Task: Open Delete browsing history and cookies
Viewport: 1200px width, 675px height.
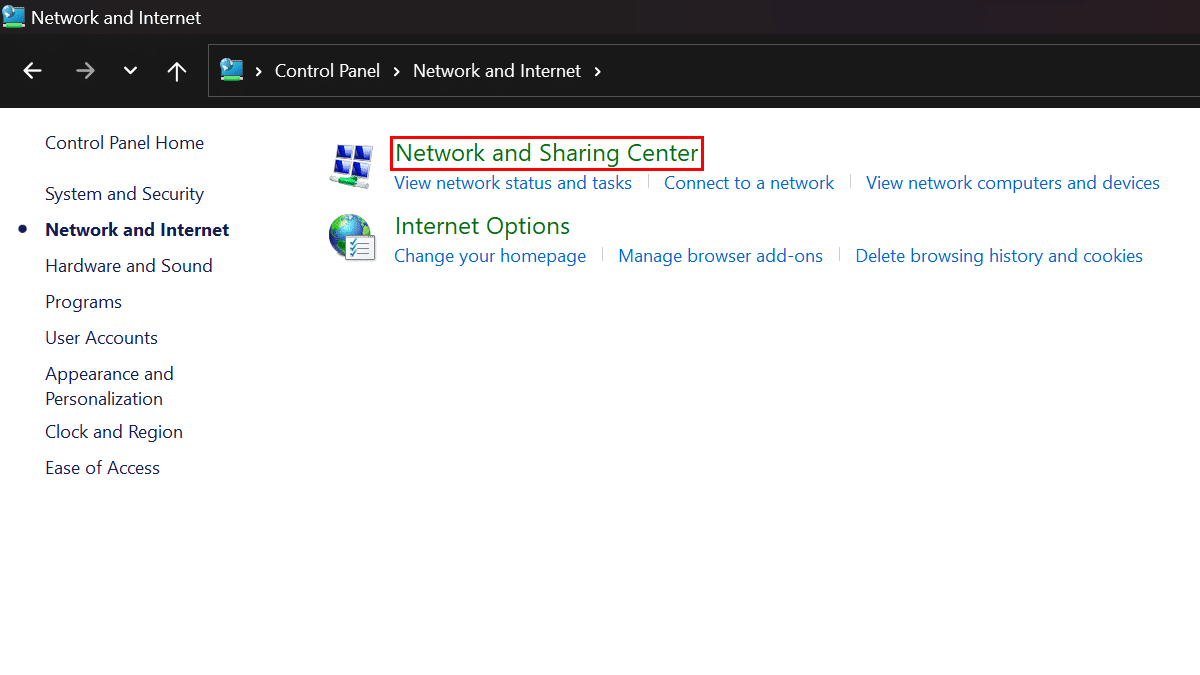Action: 998,256
